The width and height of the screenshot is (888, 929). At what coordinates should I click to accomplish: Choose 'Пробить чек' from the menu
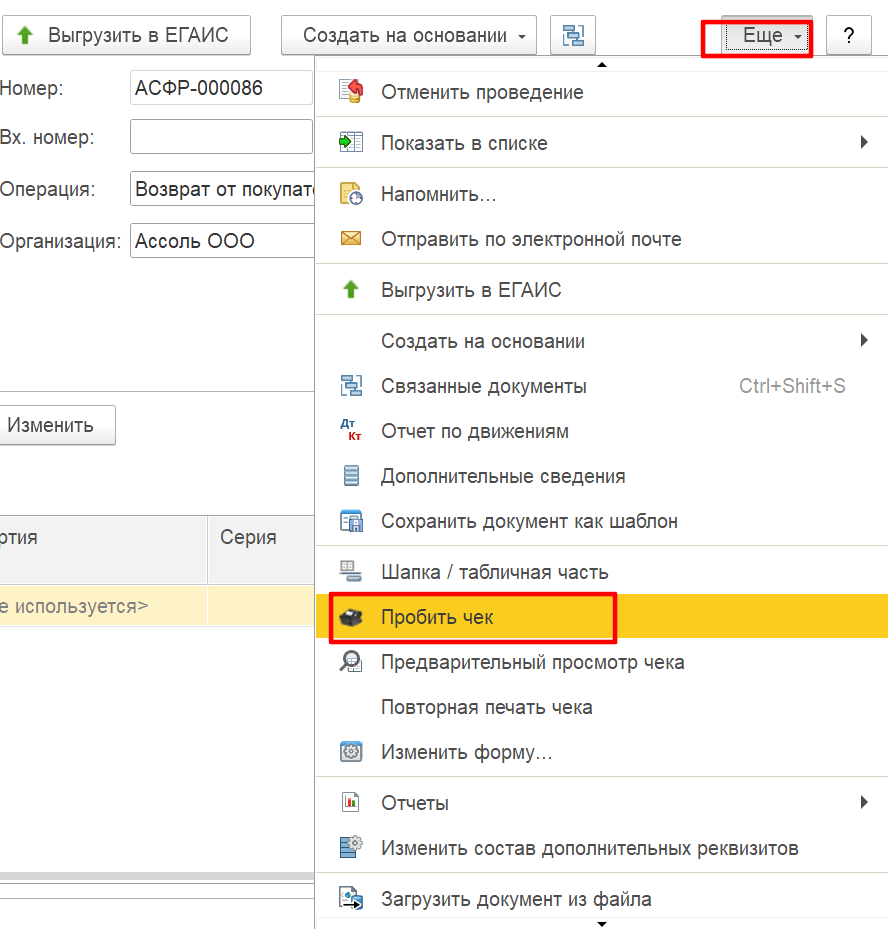(x=602, y=617)
